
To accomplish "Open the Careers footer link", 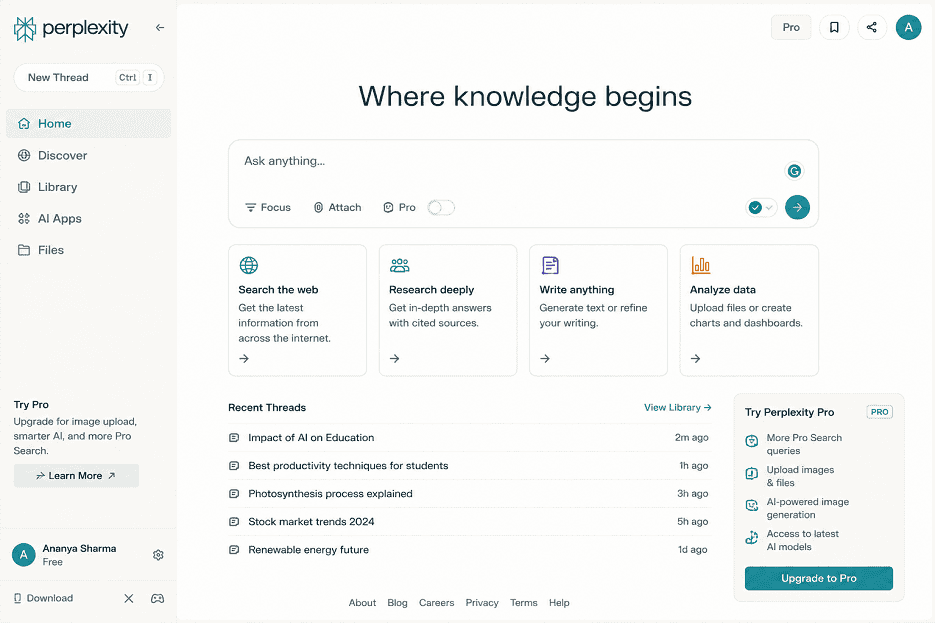I will [436, 603].
